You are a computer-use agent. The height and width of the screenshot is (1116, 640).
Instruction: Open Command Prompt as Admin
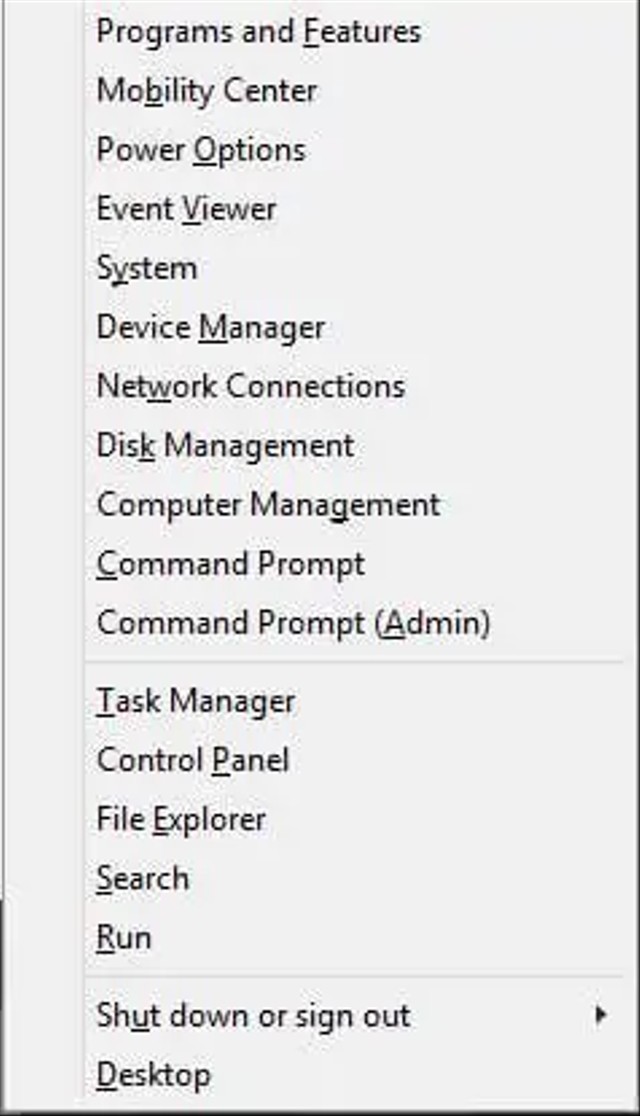(x=293, y=621)
